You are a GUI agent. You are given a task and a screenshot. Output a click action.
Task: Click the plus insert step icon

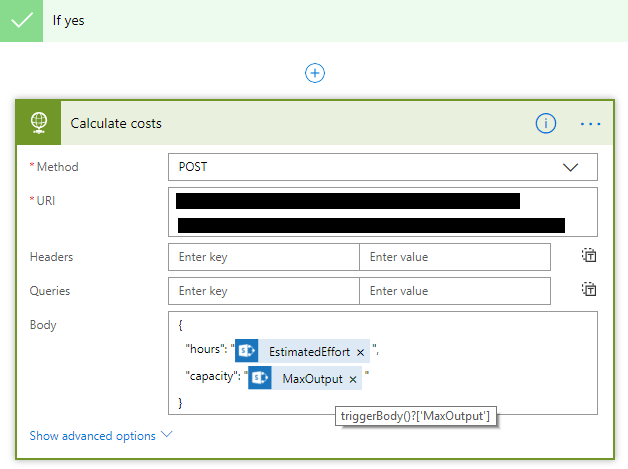coord(315,73)
